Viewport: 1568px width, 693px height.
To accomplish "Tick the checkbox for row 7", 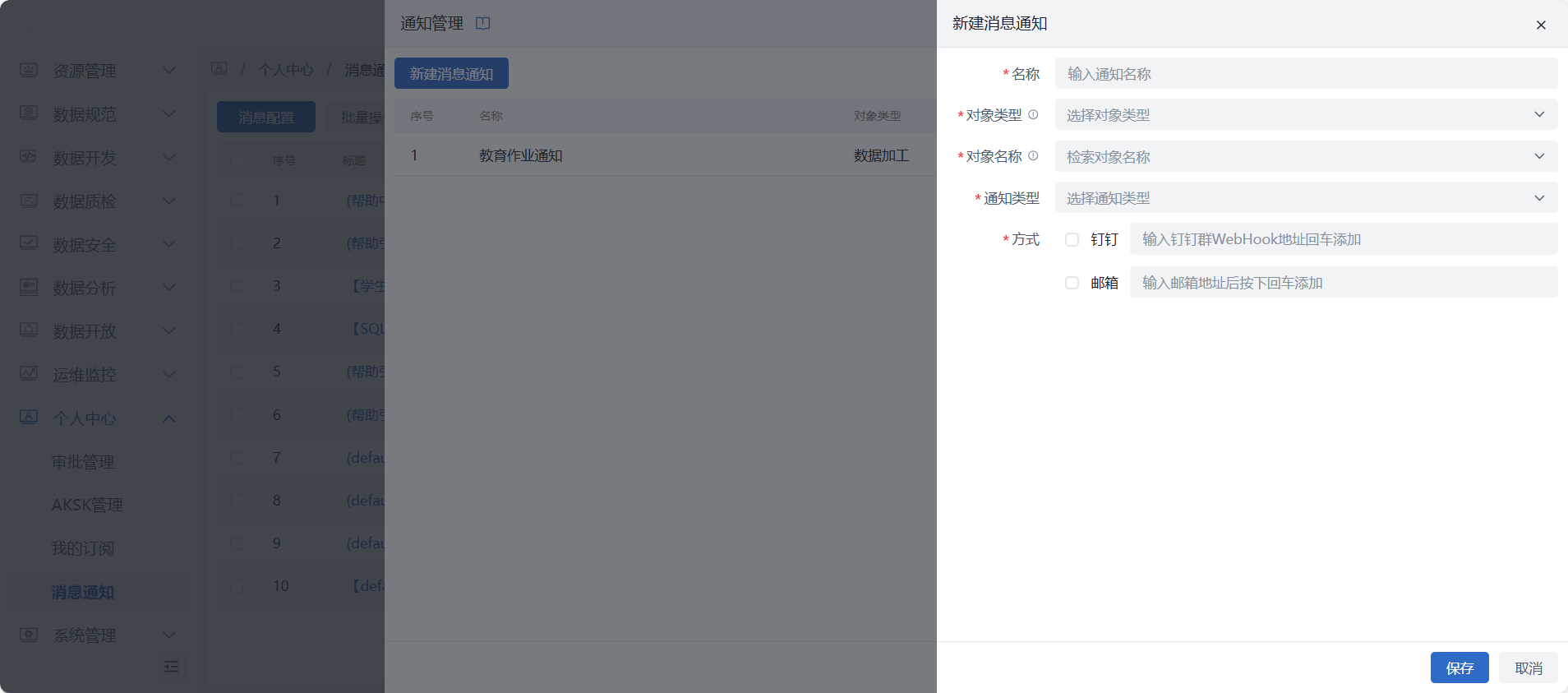I will tap(238, 457).
